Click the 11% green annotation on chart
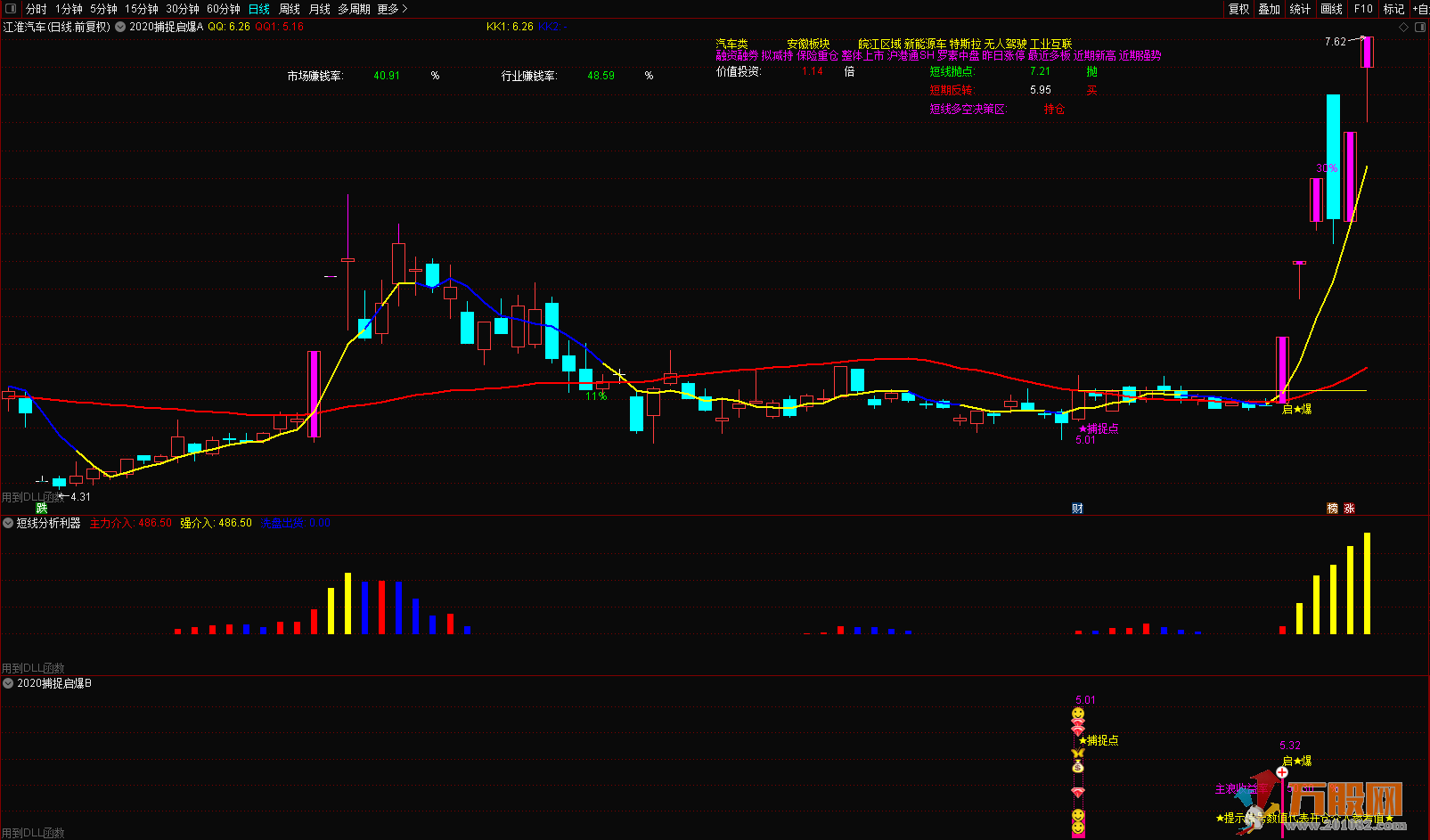Viewport: 1430px width, 840px height. pos(596,396)
